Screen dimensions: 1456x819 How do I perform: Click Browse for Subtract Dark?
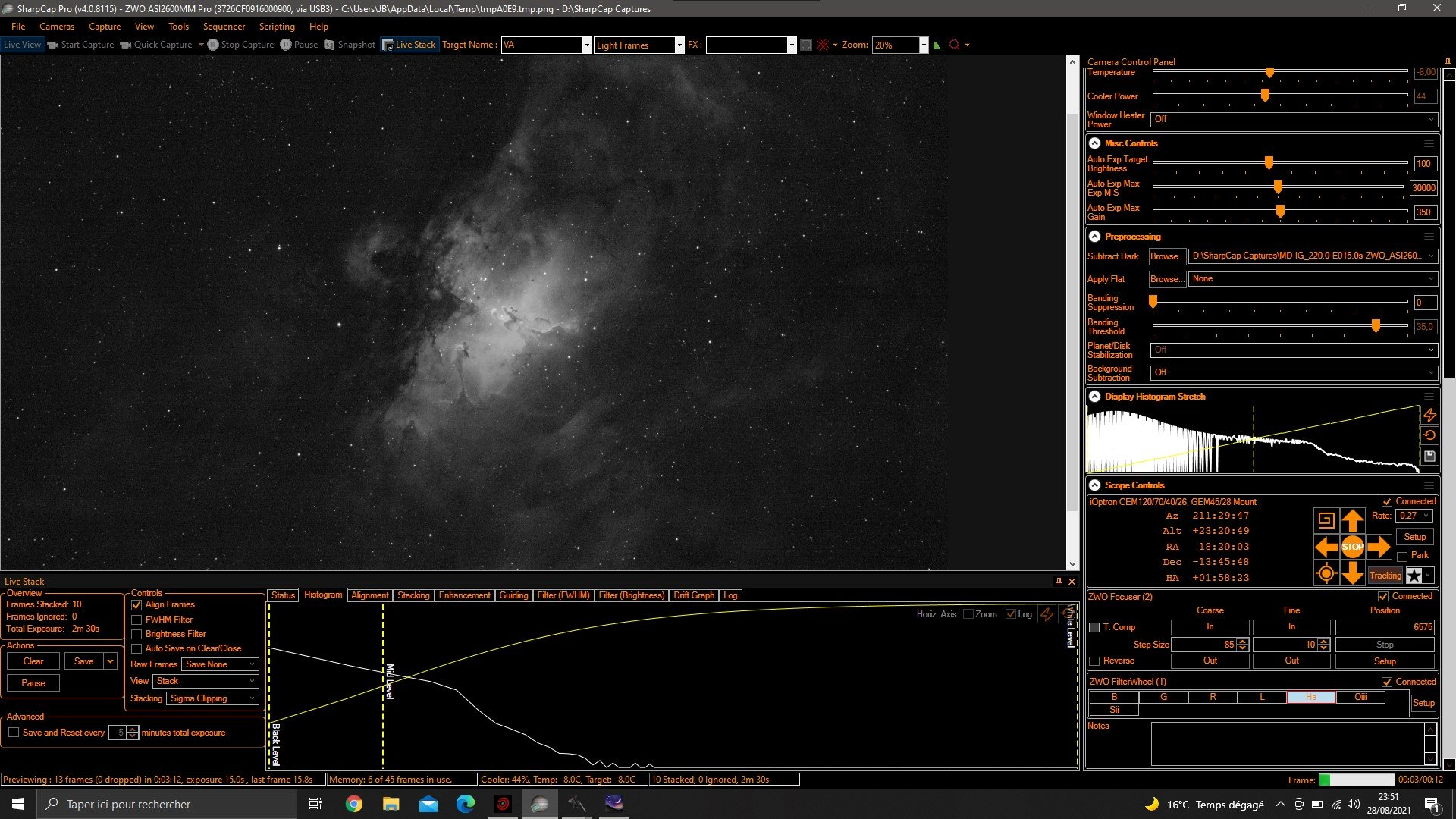click(1166, 256)
